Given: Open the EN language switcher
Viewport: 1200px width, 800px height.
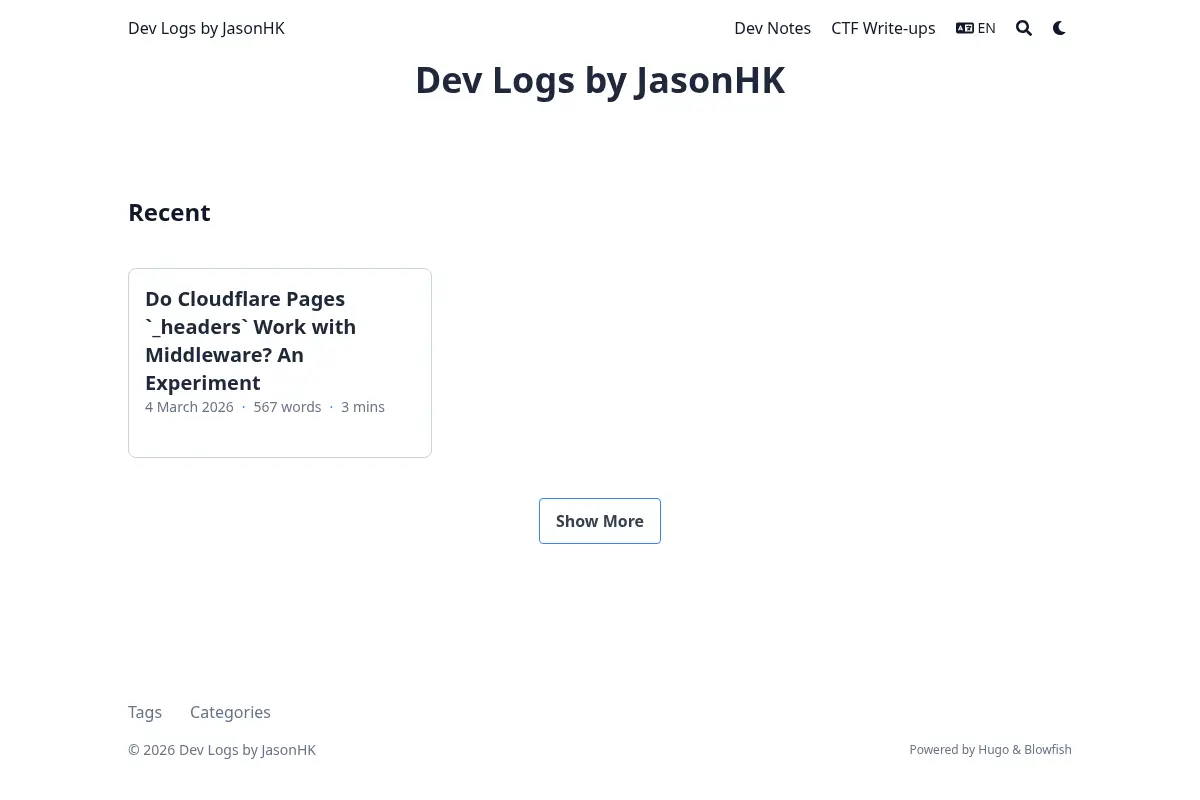Looking at the screenshot, I should (x=975, y=28).
